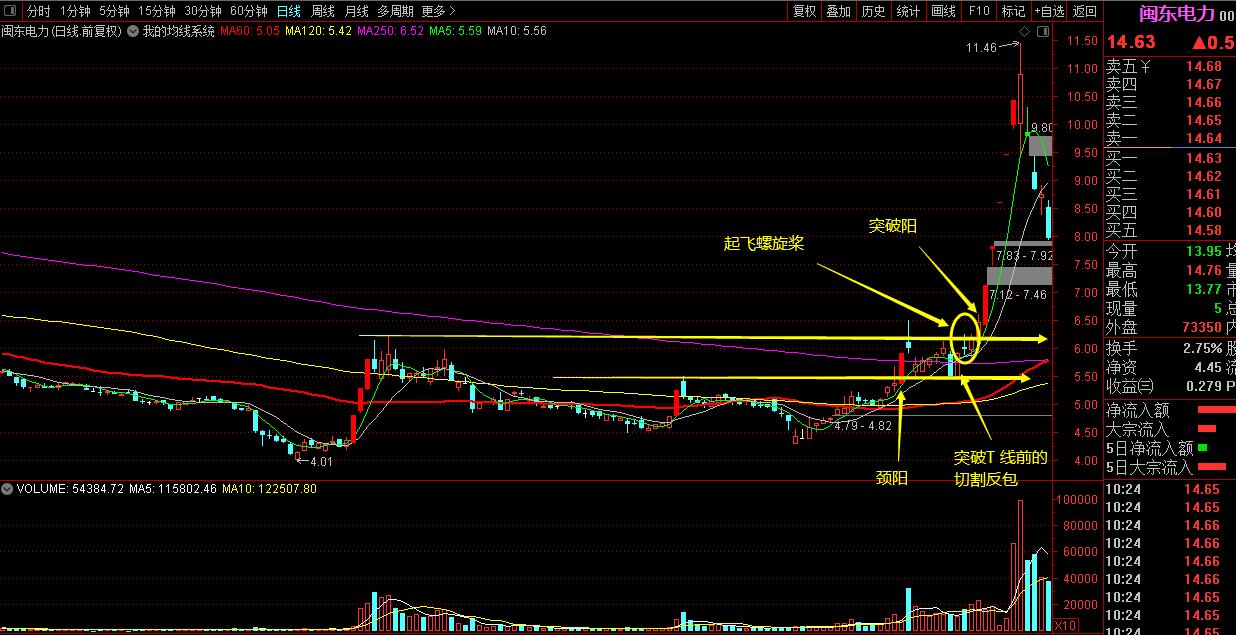Screen dimensions: 1236x635
Task: Click the 净流入额 row in the side panel
Action: point(1170,410)
